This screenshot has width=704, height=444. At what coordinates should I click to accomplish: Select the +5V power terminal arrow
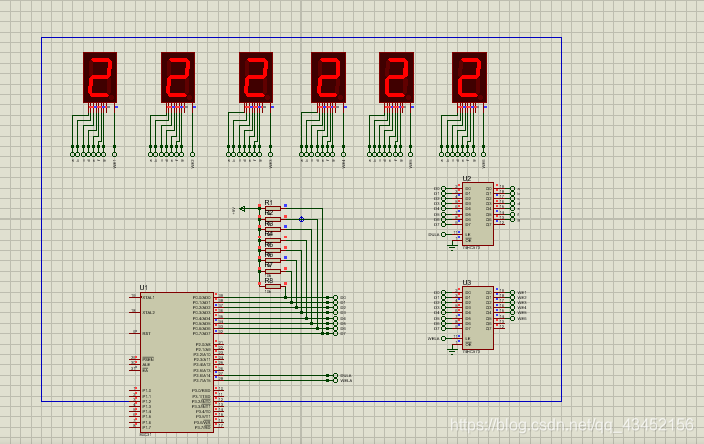coord(243,208)
